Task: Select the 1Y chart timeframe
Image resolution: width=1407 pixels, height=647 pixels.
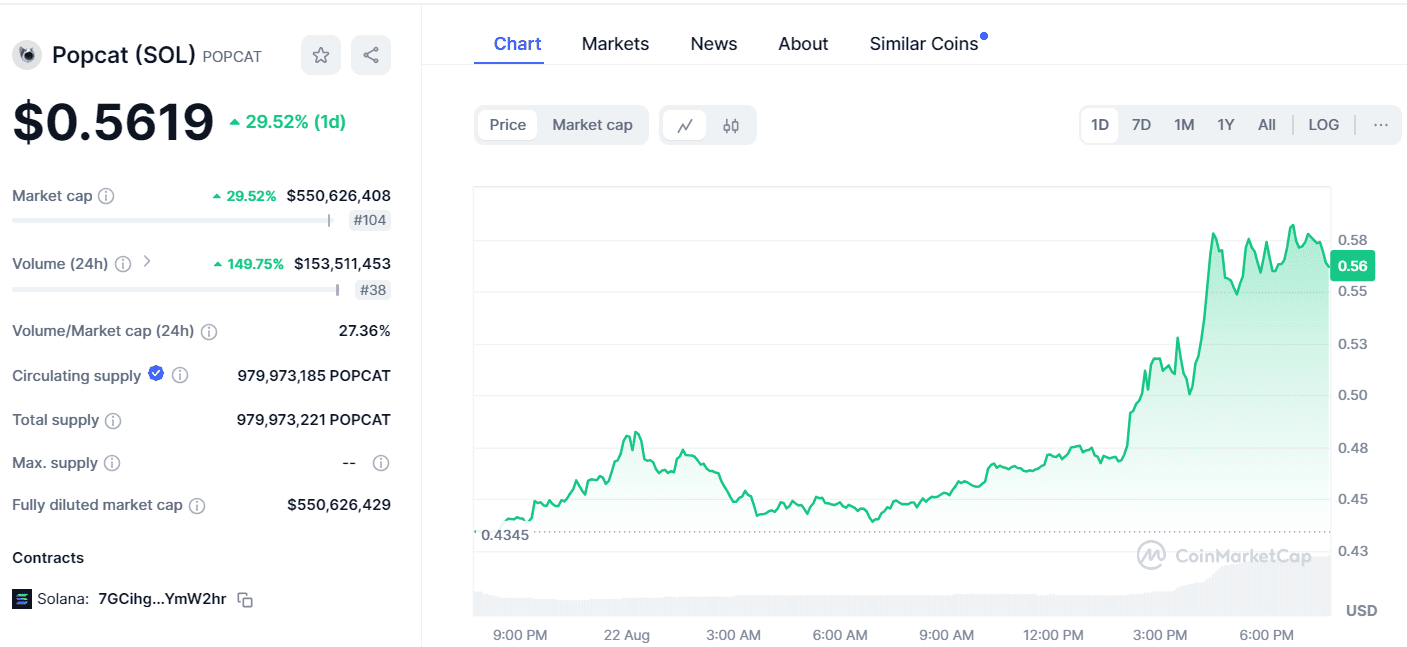Action: click(1225, 124)
